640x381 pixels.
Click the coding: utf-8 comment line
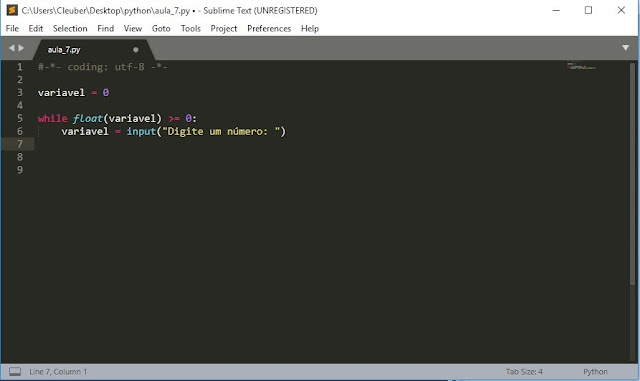[x=102, y=67]
